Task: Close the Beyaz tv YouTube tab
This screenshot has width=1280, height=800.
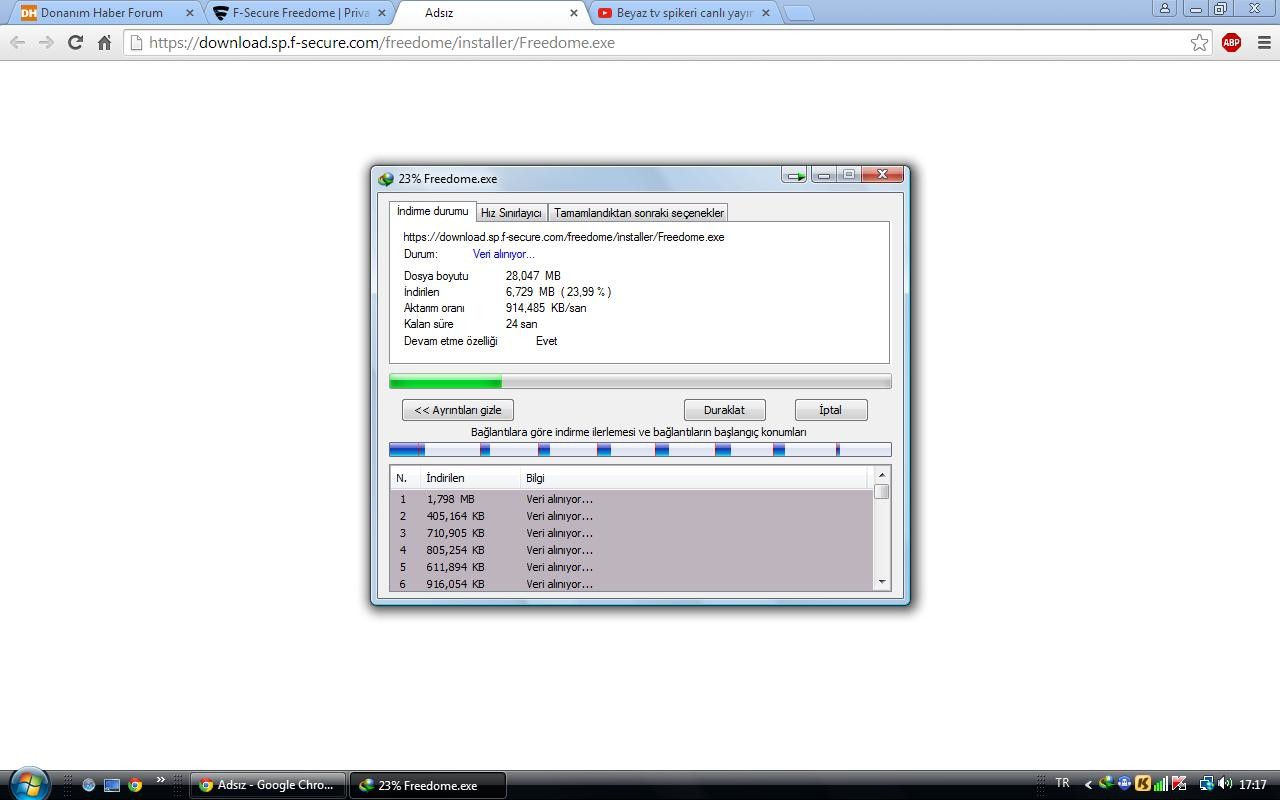Action: [766, 13]
